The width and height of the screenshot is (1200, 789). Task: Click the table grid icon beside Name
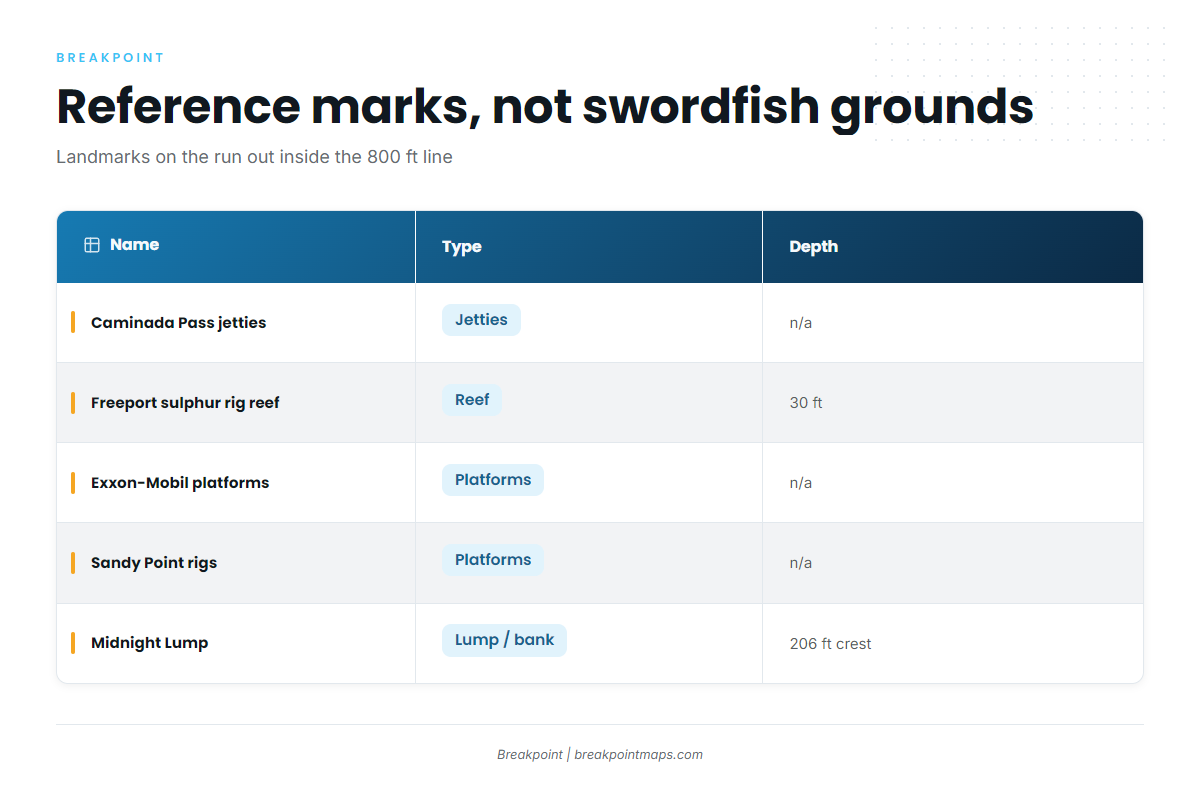[x=92, y=245]
